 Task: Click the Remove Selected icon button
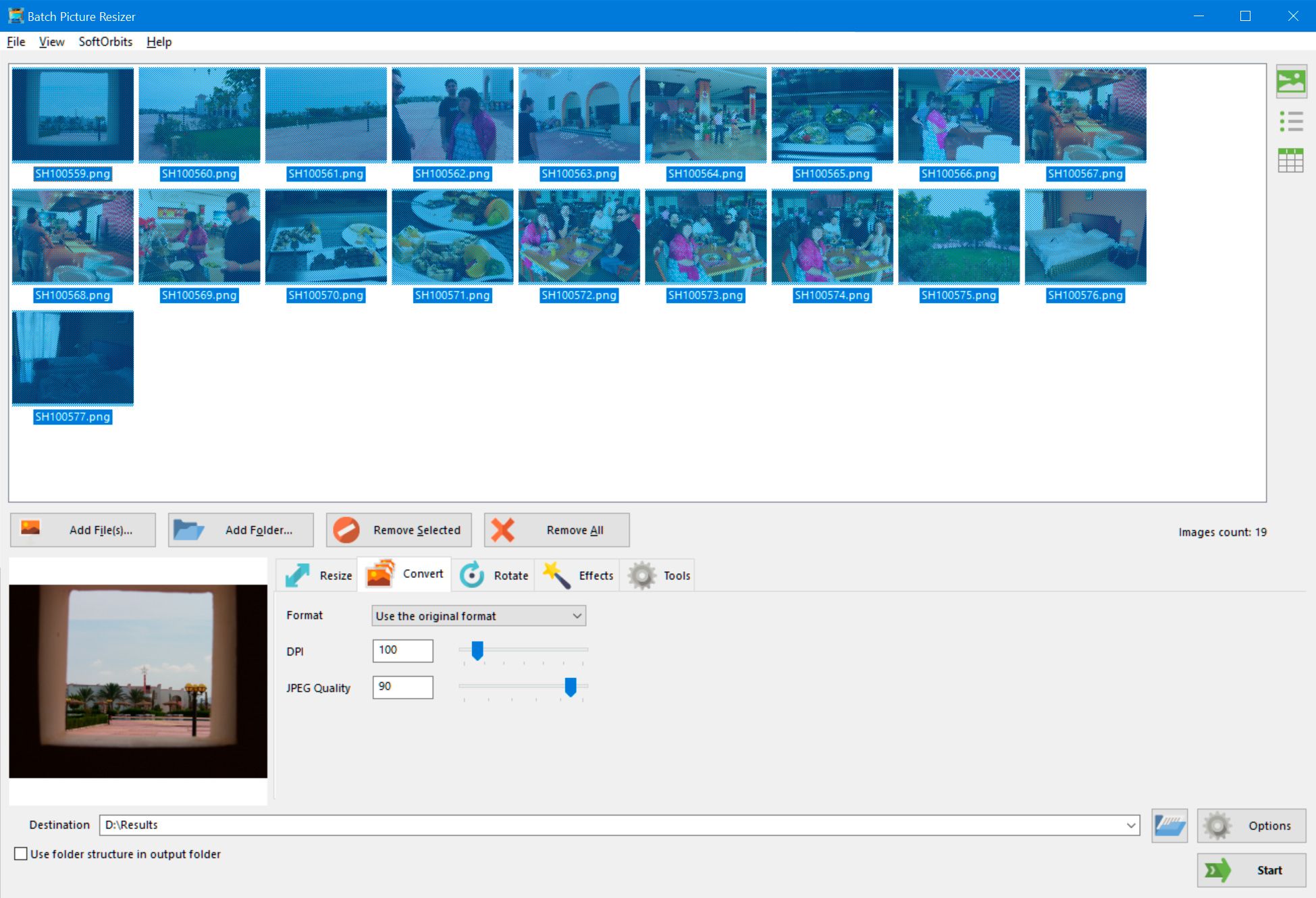click(347, 530)
